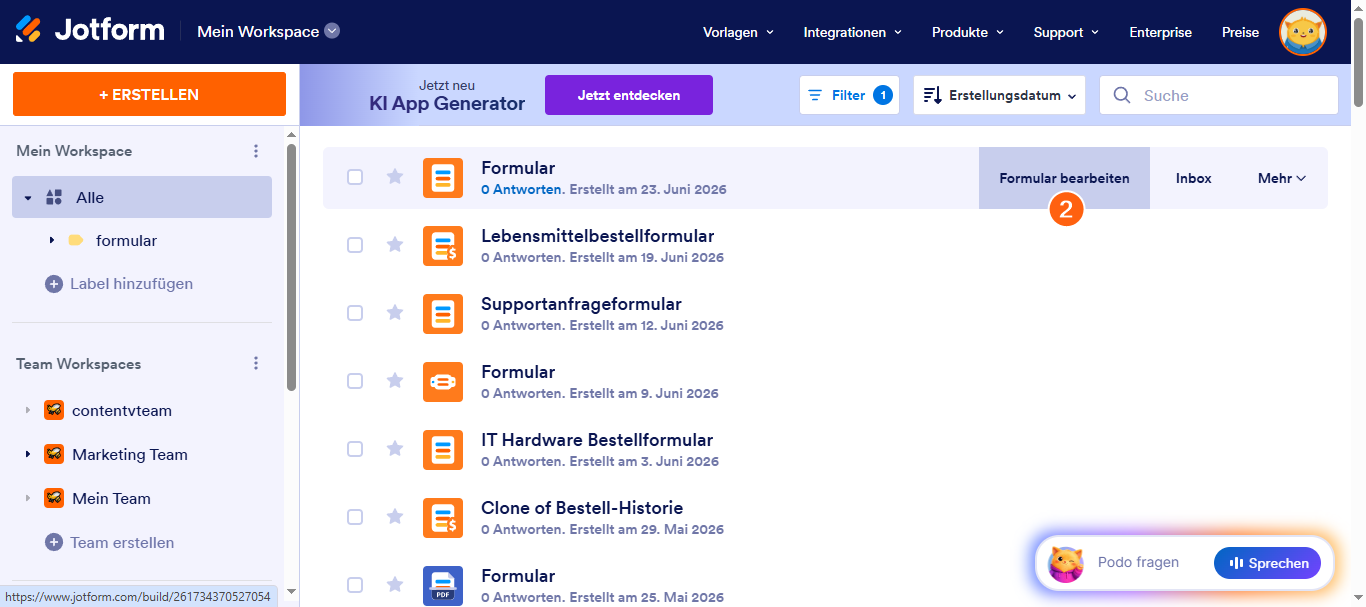Open Mein Workspace three-dot options
Viewport: 1366px width, 607px height.
pyautogui.click(x=256, y=151)
